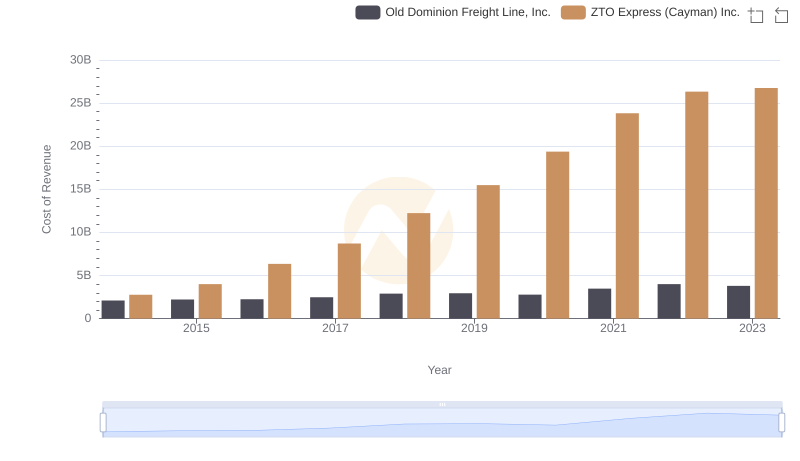The image size is (800, 461).
Task: Click the tan ZTO Express legend swatch
Action: (573, 12)
